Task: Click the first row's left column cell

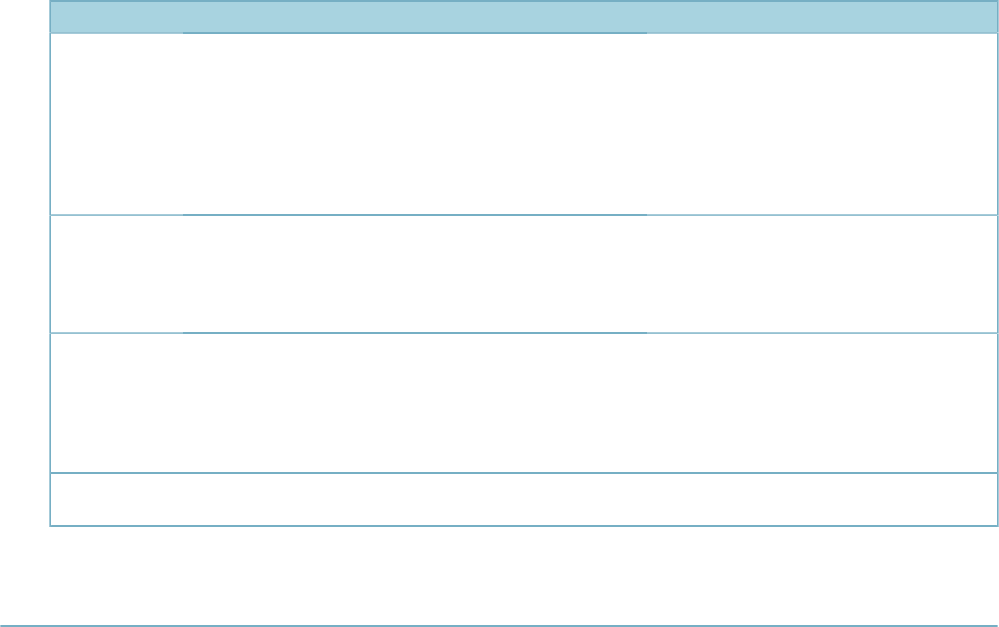Action: click(117, 124)
